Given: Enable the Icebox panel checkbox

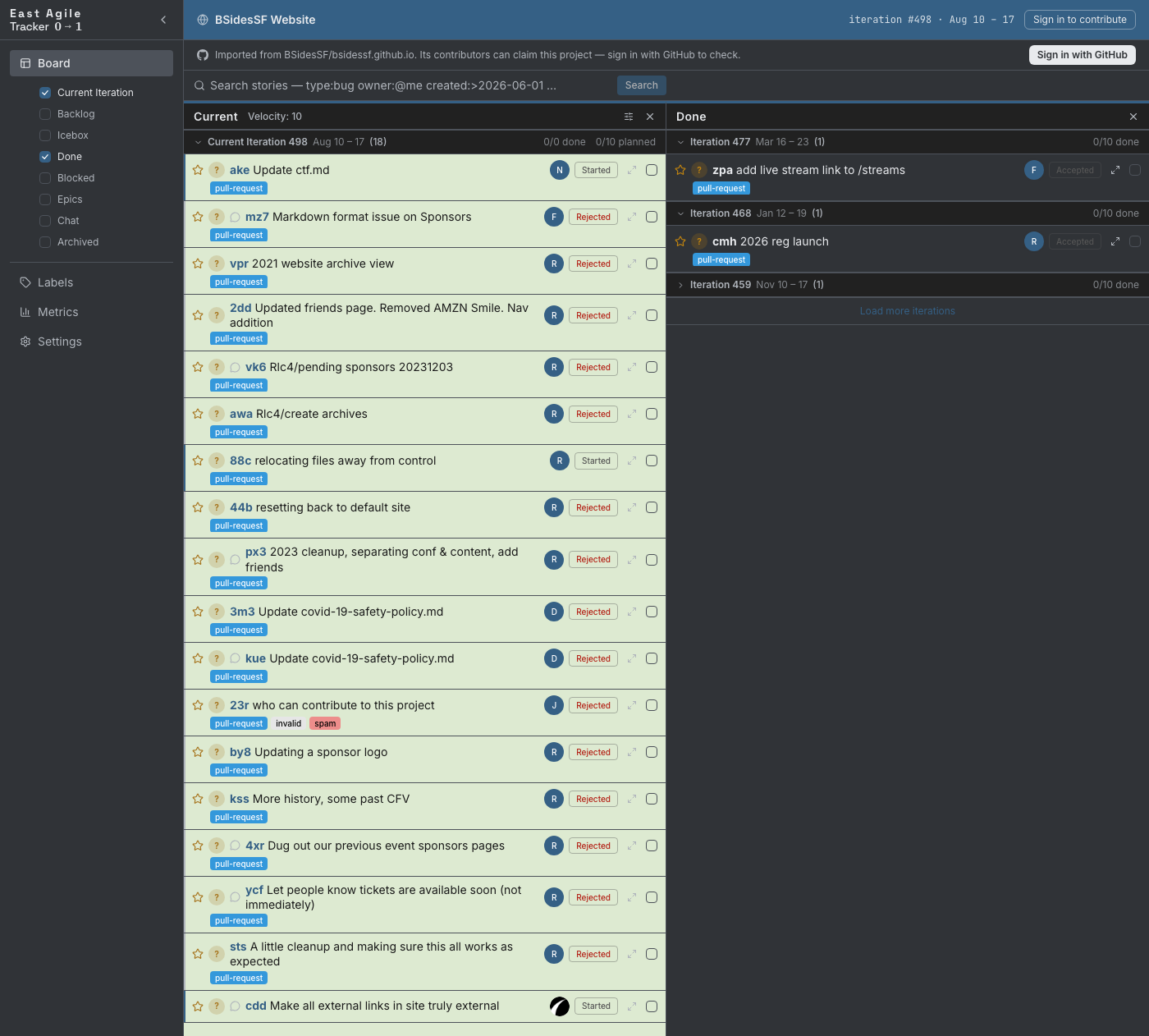Looking at the screenshot, I should [45, 135].
